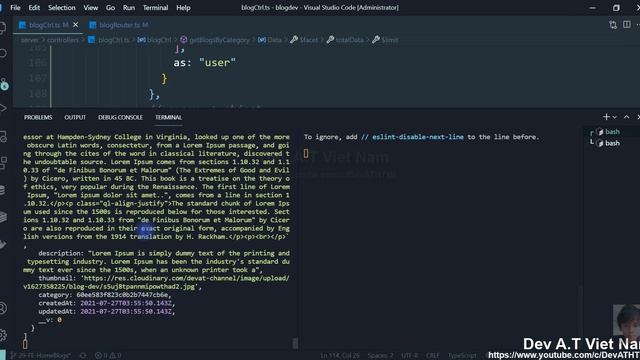Viewport: 640px width, 360px height.
Task: Show the PROBLEMS panel tab
Action: tap(38, 118)
